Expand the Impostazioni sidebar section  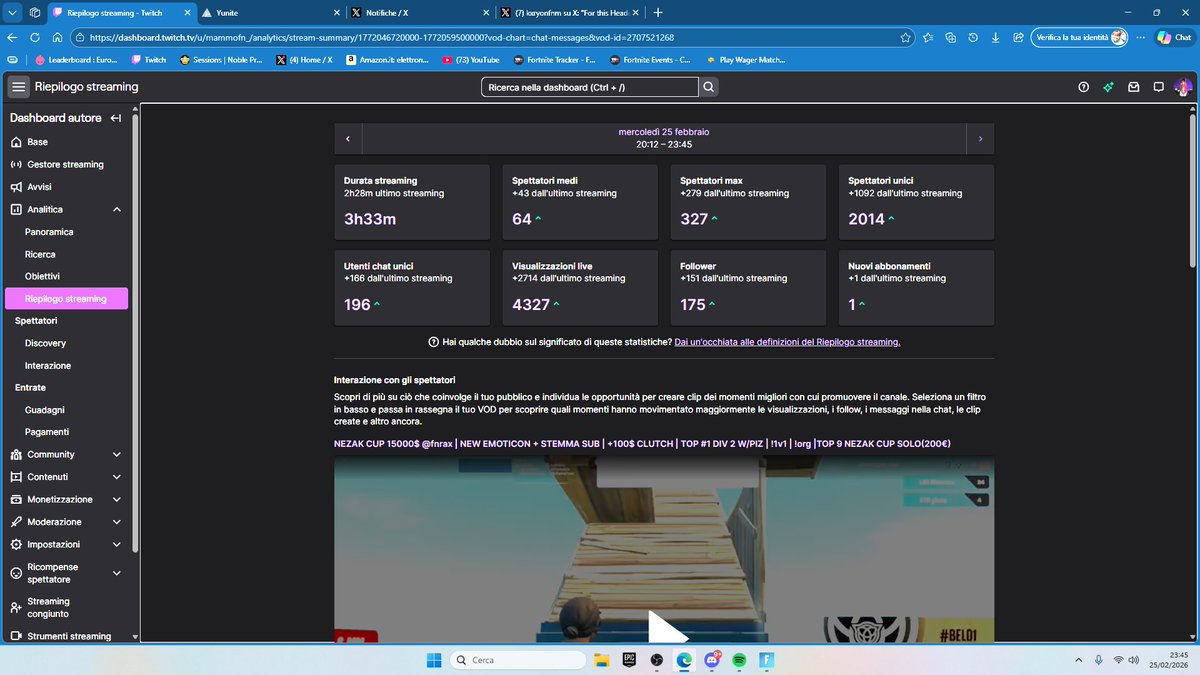click(116, 544)
